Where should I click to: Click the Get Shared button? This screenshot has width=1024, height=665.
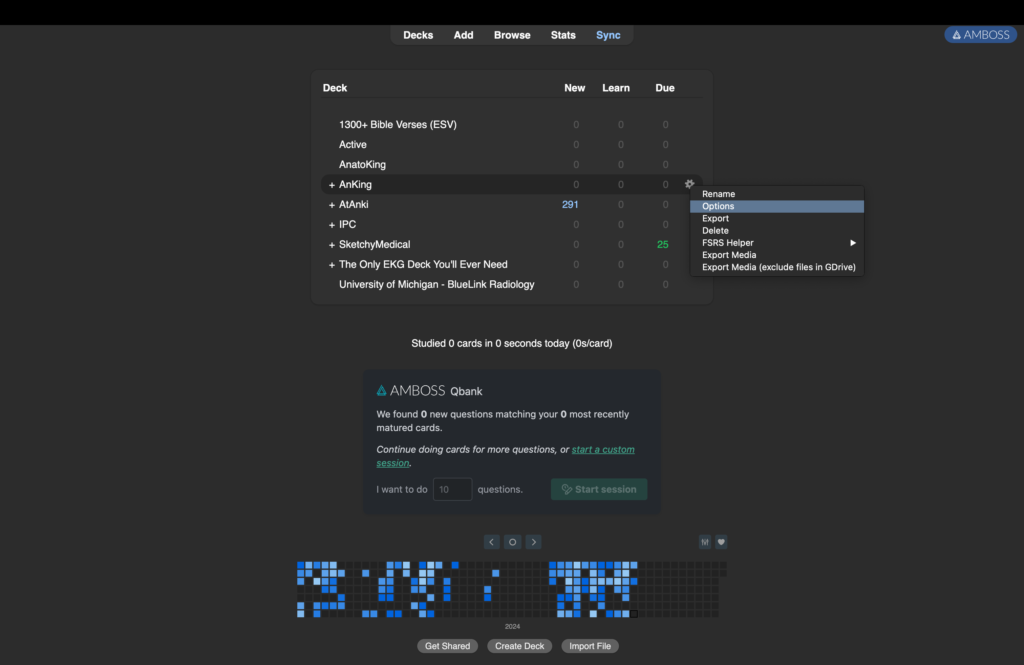coord(447,646)
